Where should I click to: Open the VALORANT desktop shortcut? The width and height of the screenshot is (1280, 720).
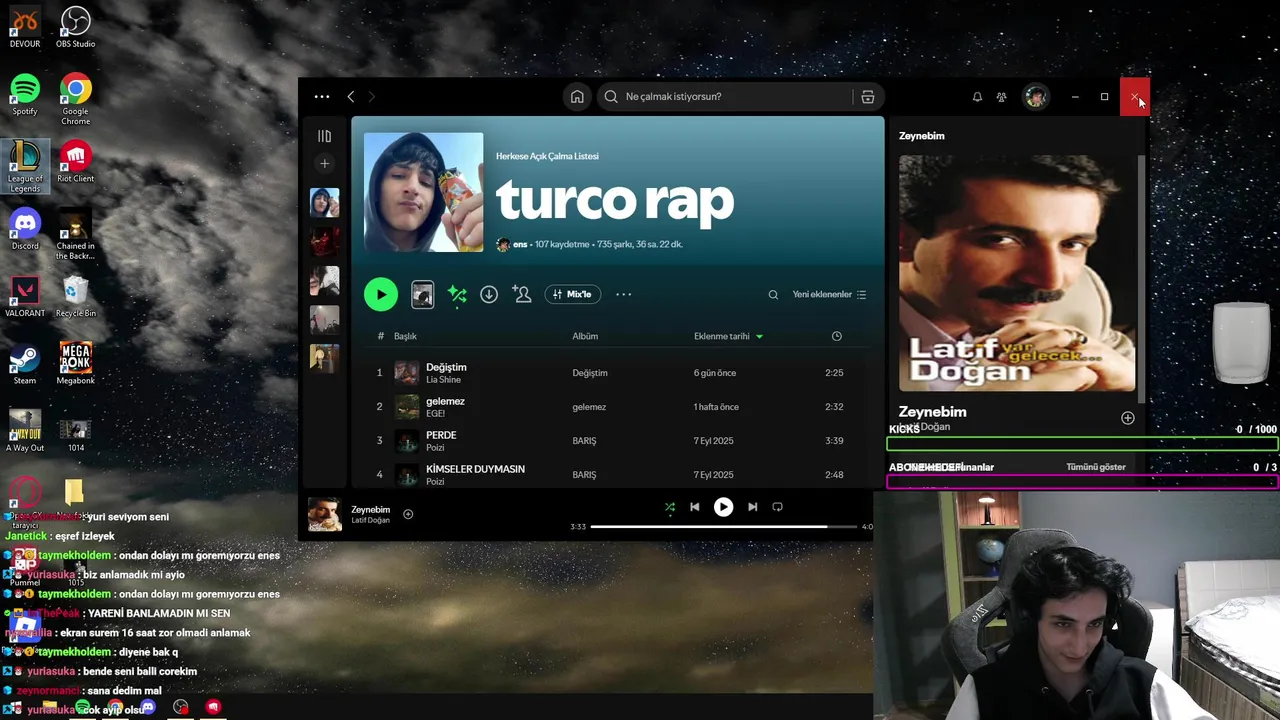pos(25,297)
